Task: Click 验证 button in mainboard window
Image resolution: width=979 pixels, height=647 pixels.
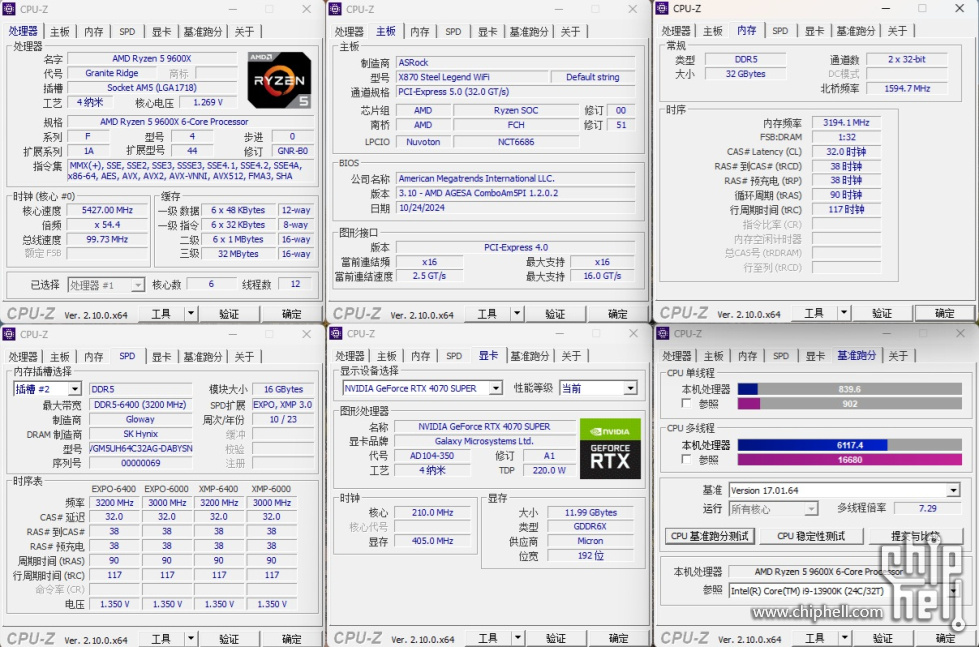Action: [x=555, y=314]
